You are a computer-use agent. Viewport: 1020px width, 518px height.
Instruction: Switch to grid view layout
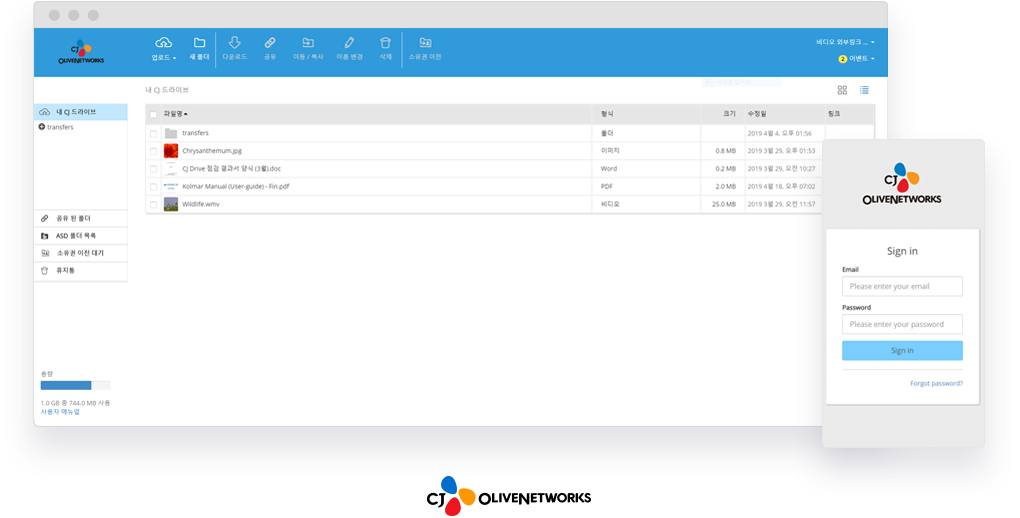[842, 90]
